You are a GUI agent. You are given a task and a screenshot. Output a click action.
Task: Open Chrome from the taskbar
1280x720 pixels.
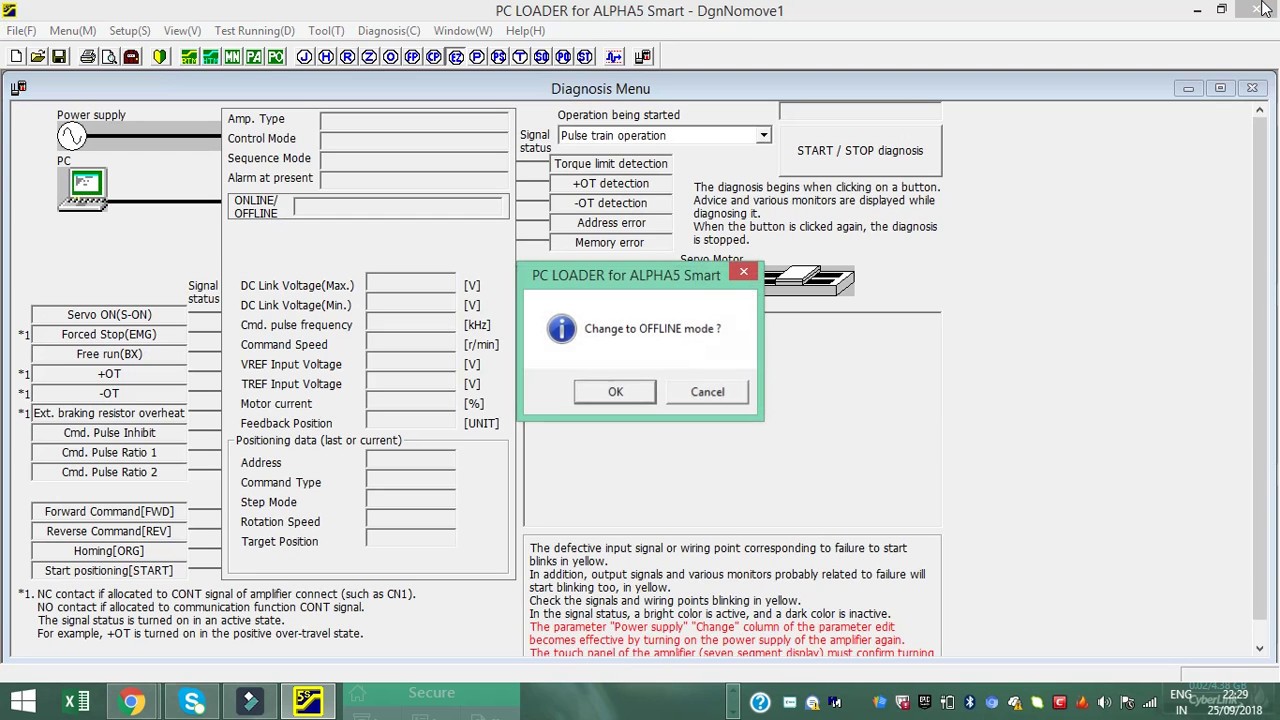[x=132, y=701]
